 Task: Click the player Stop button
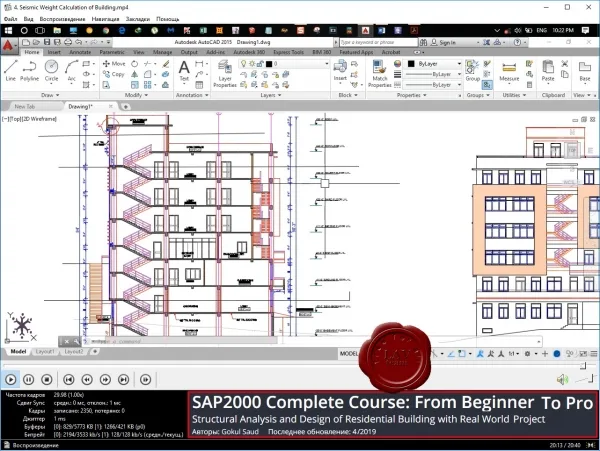point(47,379)
